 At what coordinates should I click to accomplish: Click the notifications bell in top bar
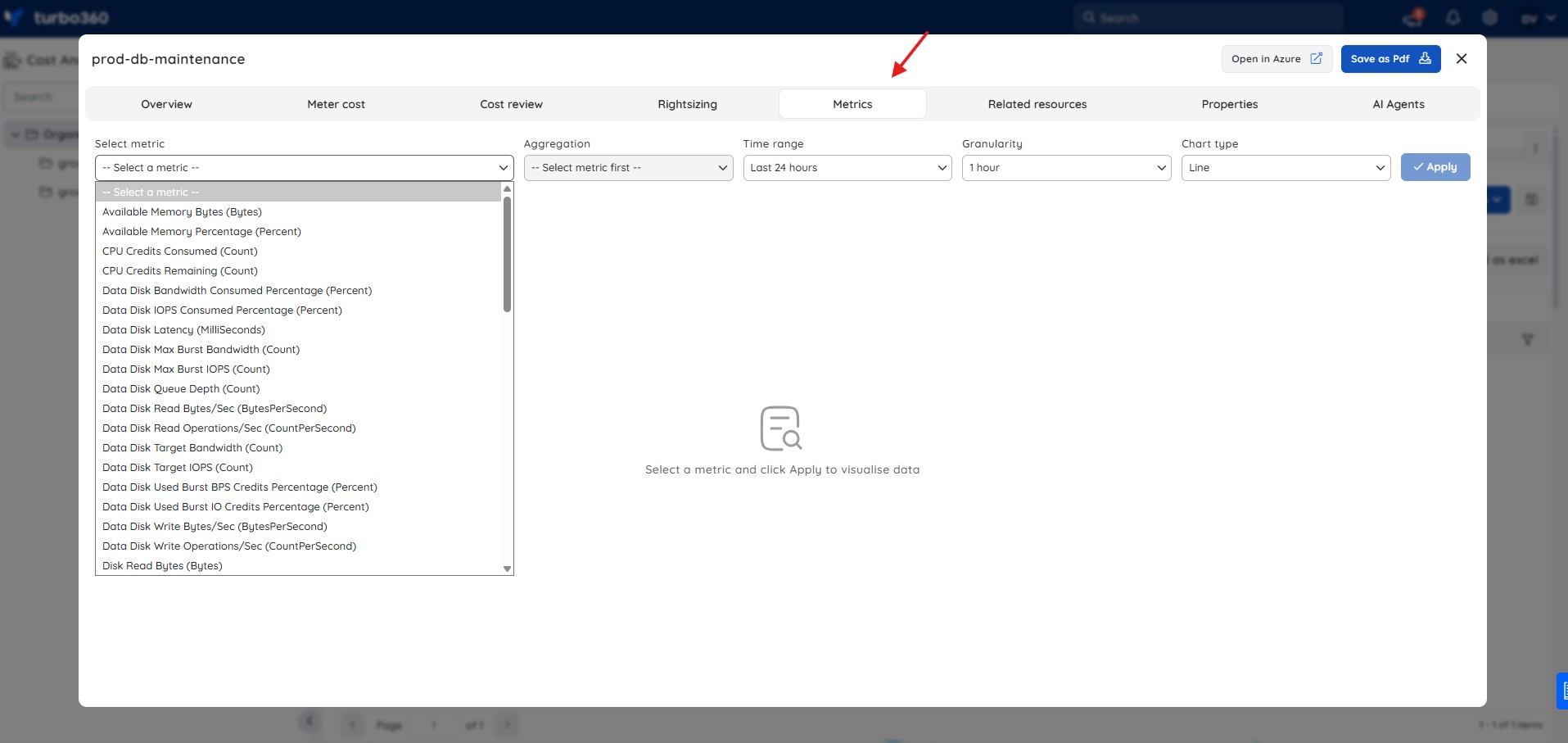1453,17
